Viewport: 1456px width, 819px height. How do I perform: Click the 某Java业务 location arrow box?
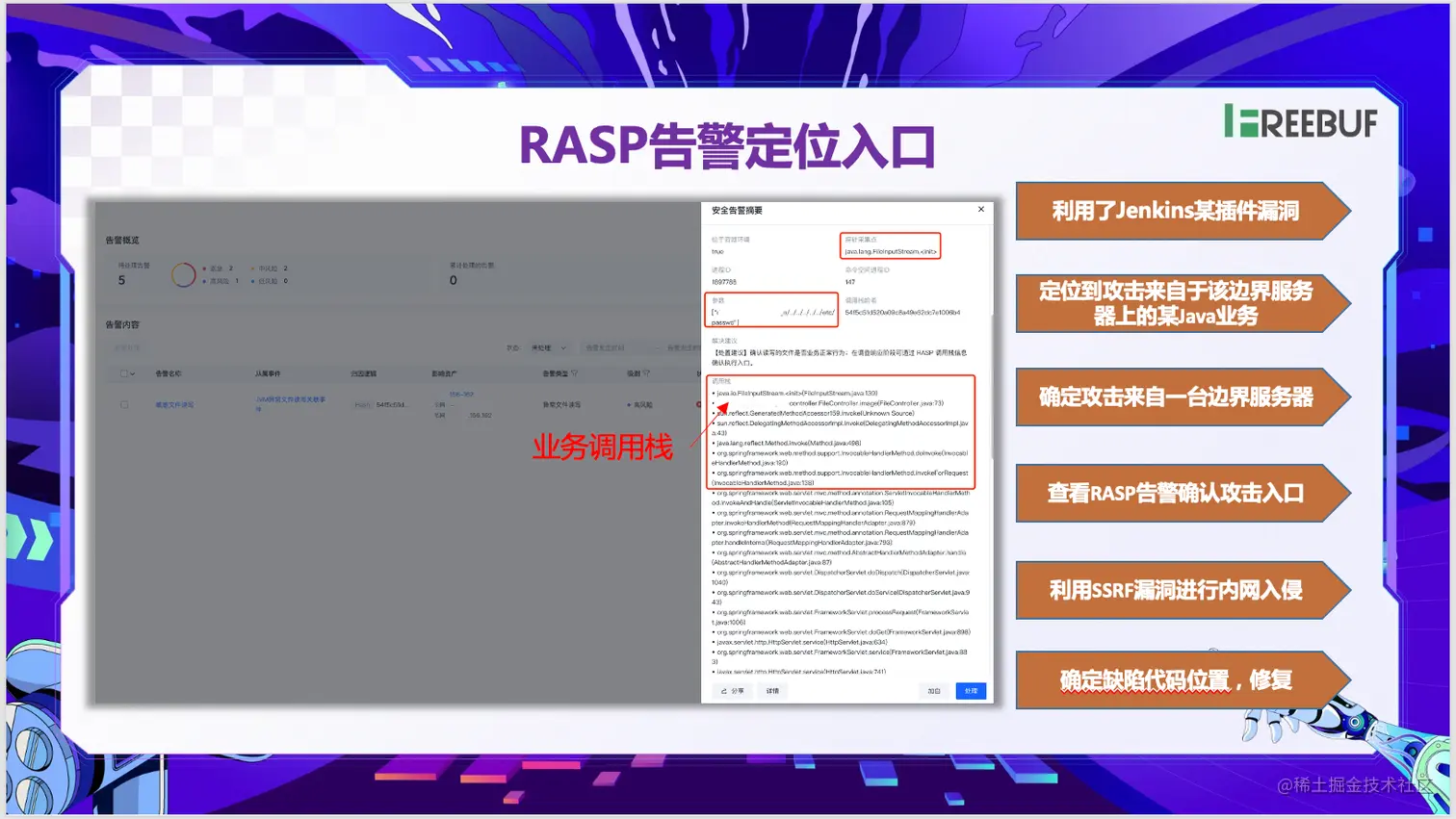(1183, 303)
